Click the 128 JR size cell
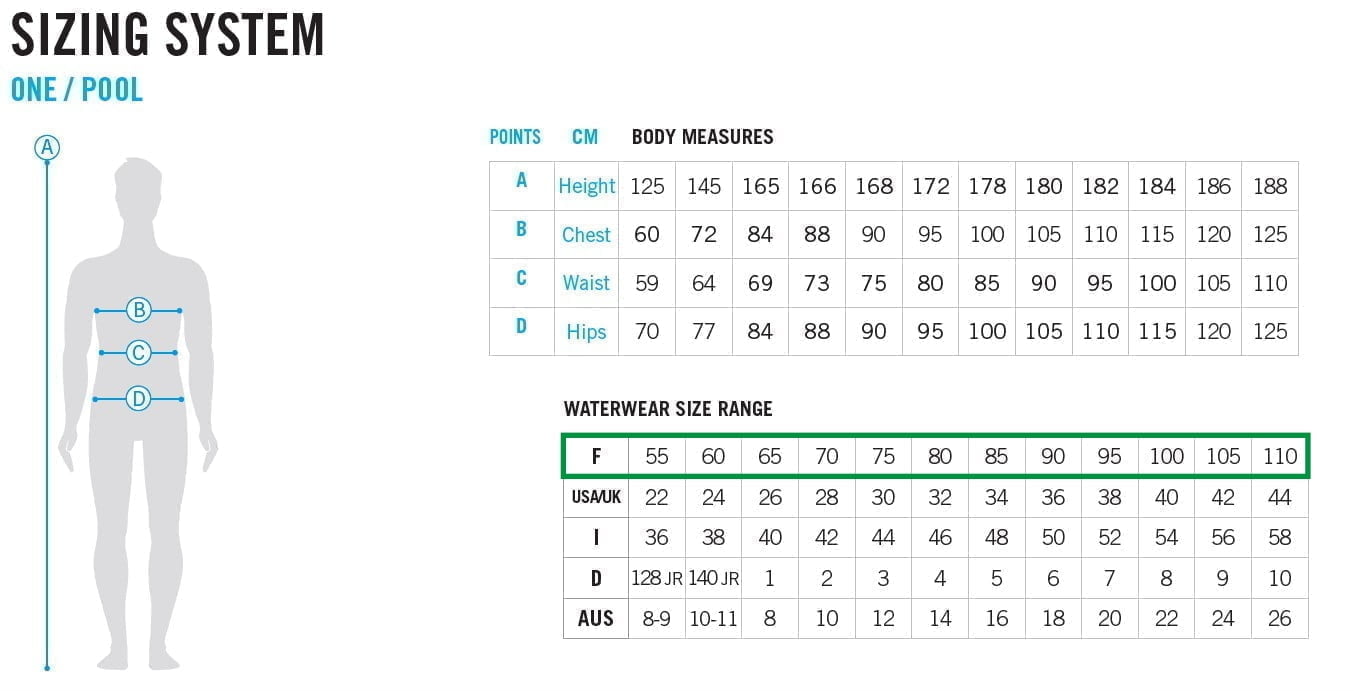Screen dimensions: 1354x691 656,578
